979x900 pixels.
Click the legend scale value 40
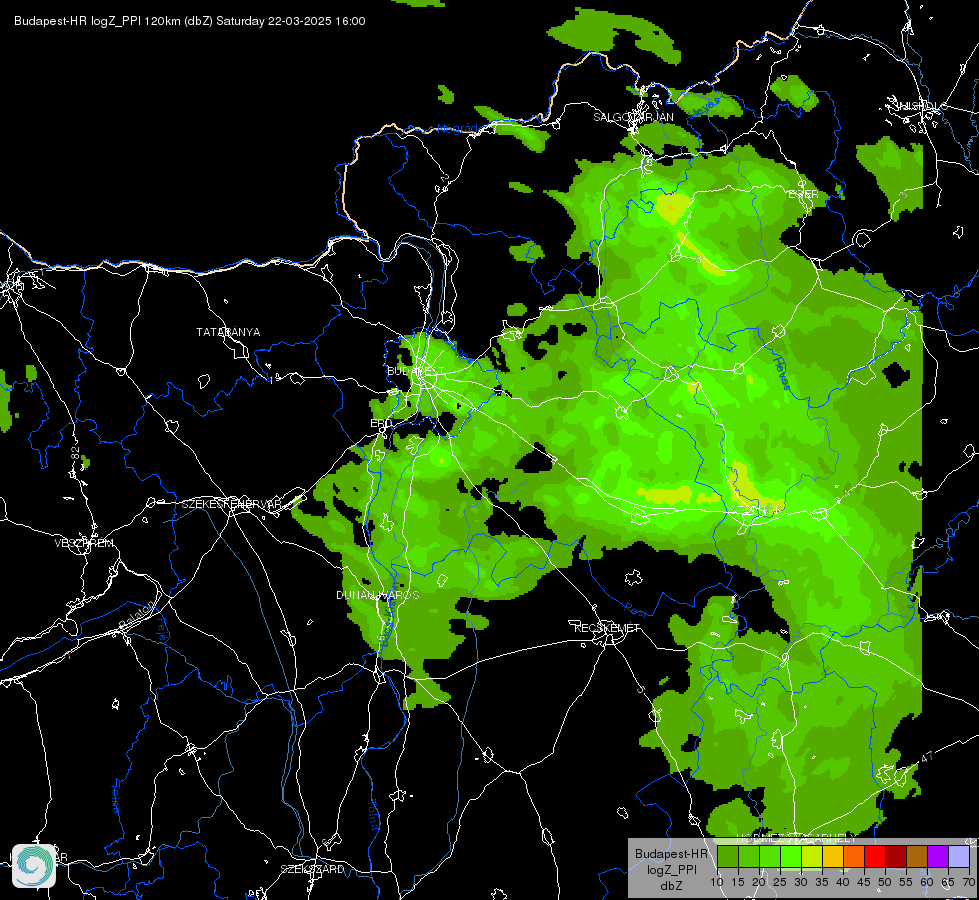(843, 883)
